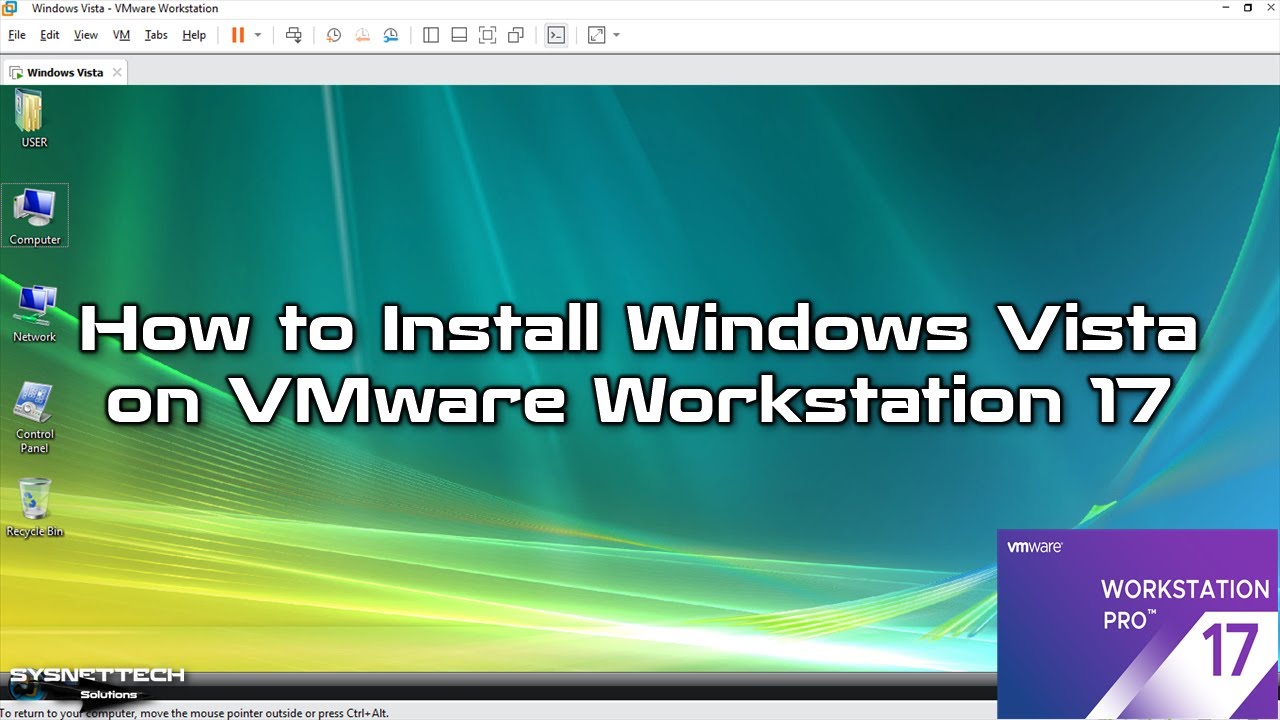This screenshot has height=720, width=1280.
Task: Click the 'To return to your computer' status message
Action: click(x=194, y=713)
